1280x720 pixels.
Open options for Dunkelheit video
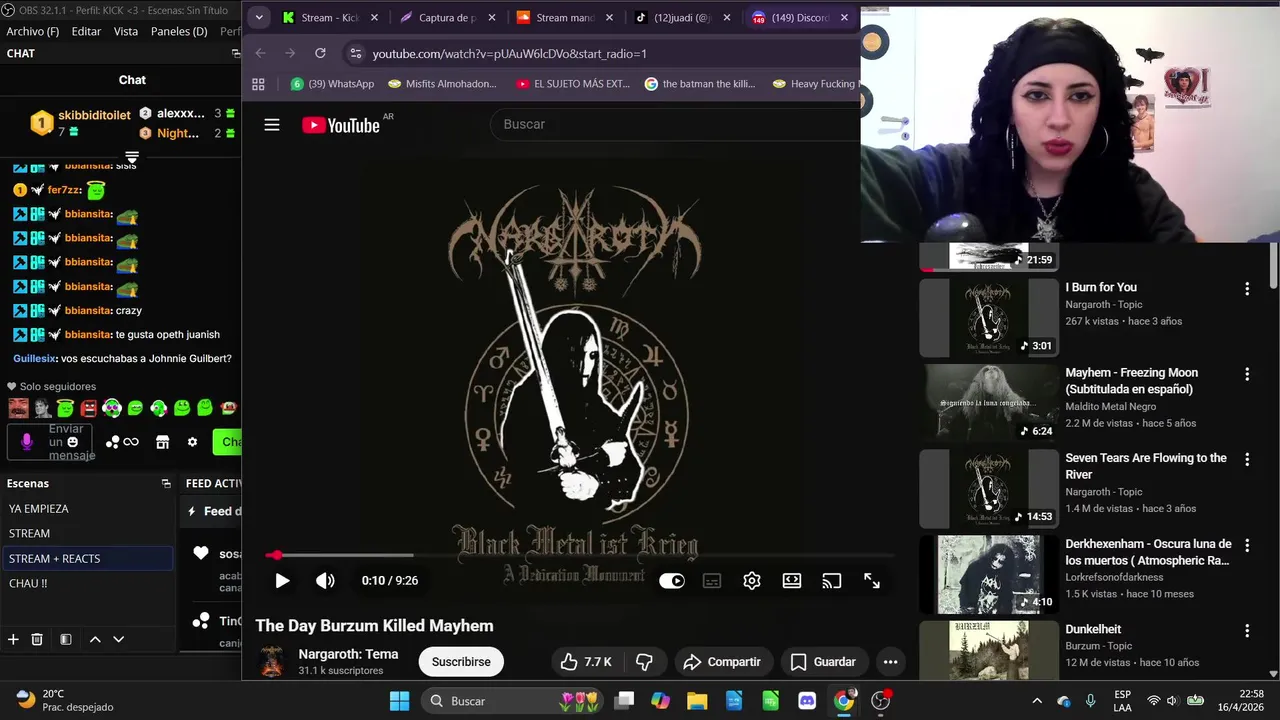click(x=1247, y=631)
